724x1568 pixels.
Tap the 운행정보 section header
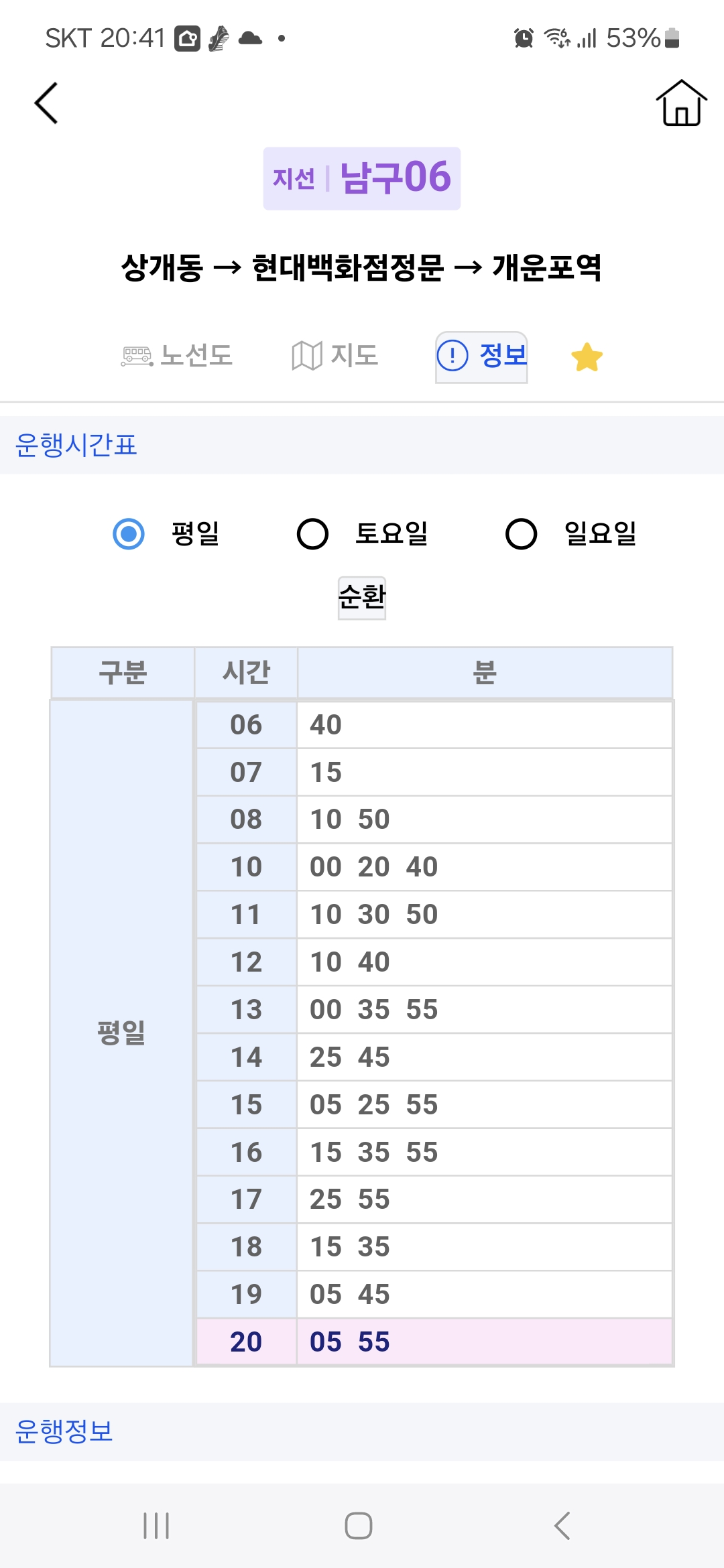click(x=64, y=1431)
